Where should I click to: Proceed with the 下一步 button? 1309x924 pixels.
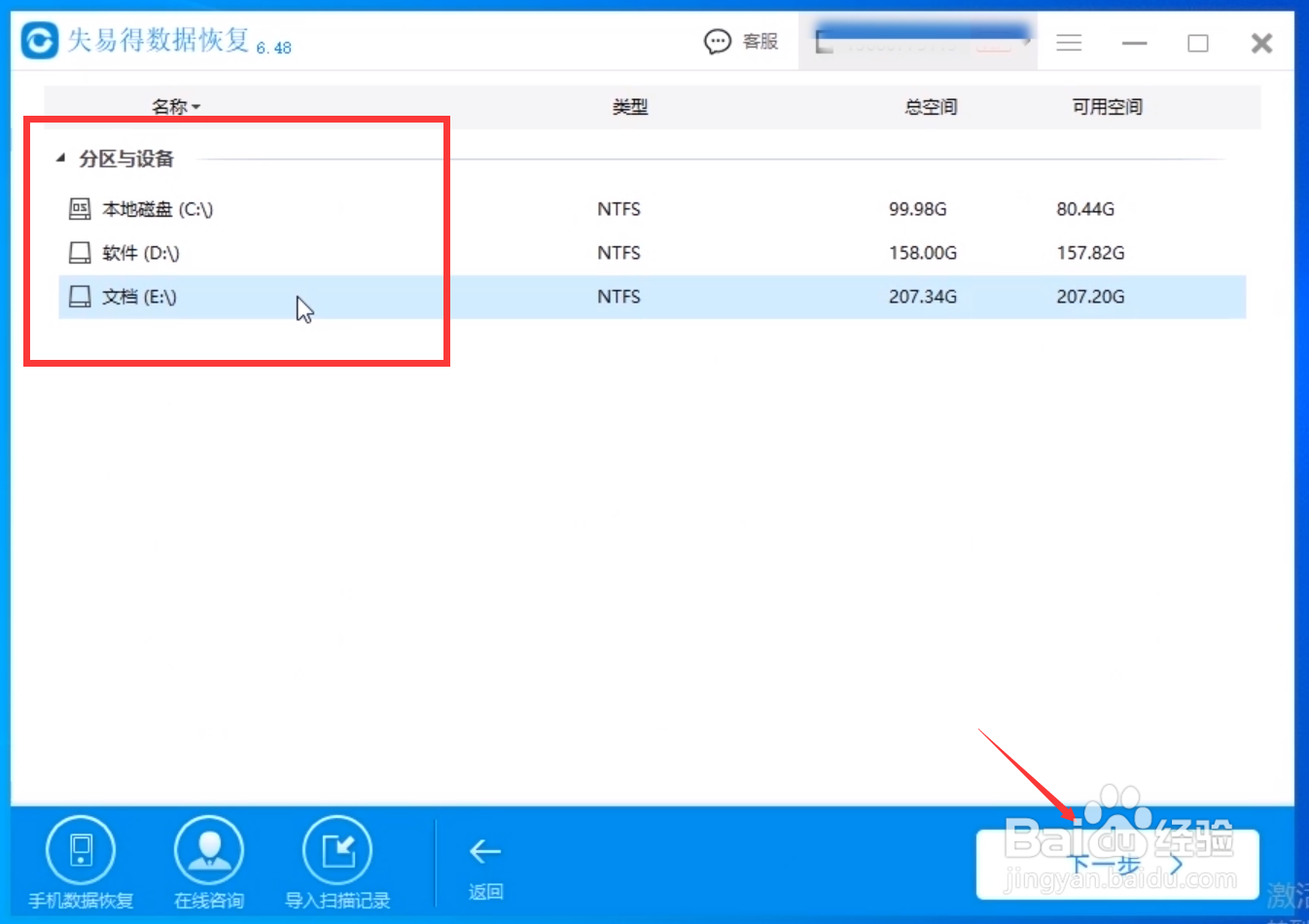(1117, 865)
